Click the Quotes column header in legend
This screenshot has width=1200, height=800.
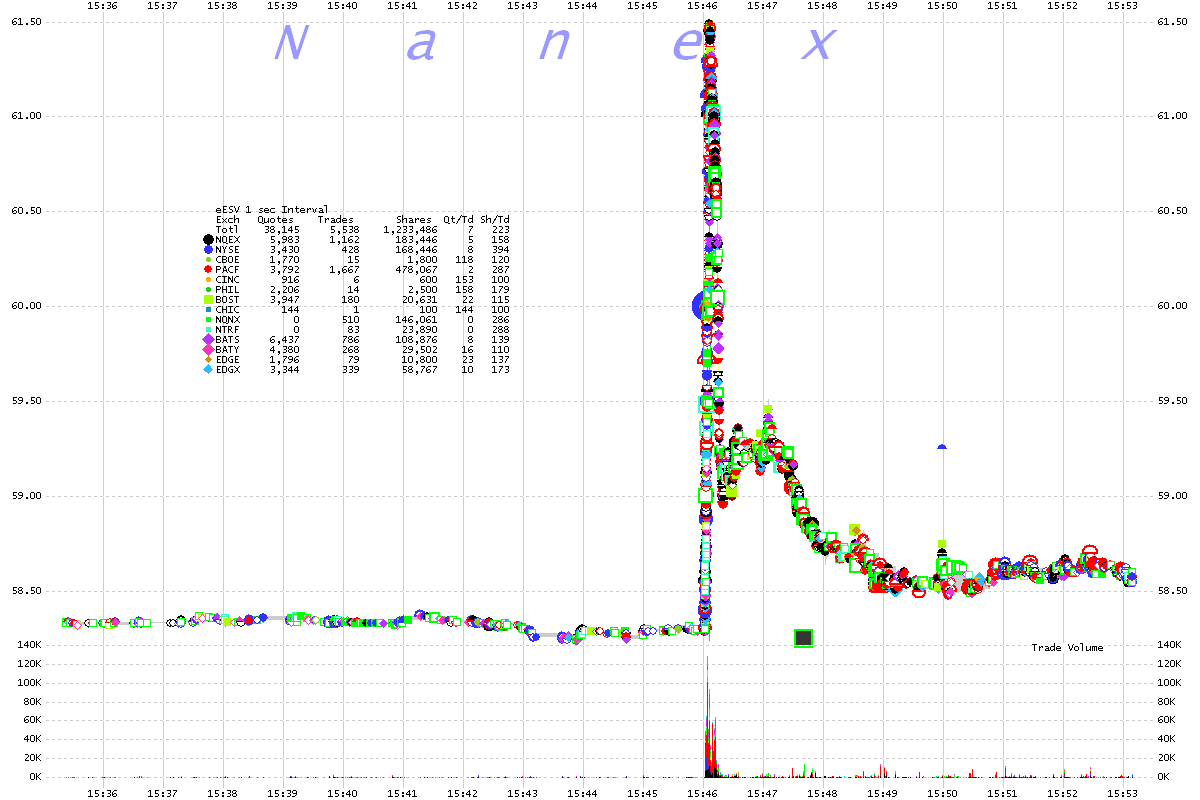pos(275,220)
